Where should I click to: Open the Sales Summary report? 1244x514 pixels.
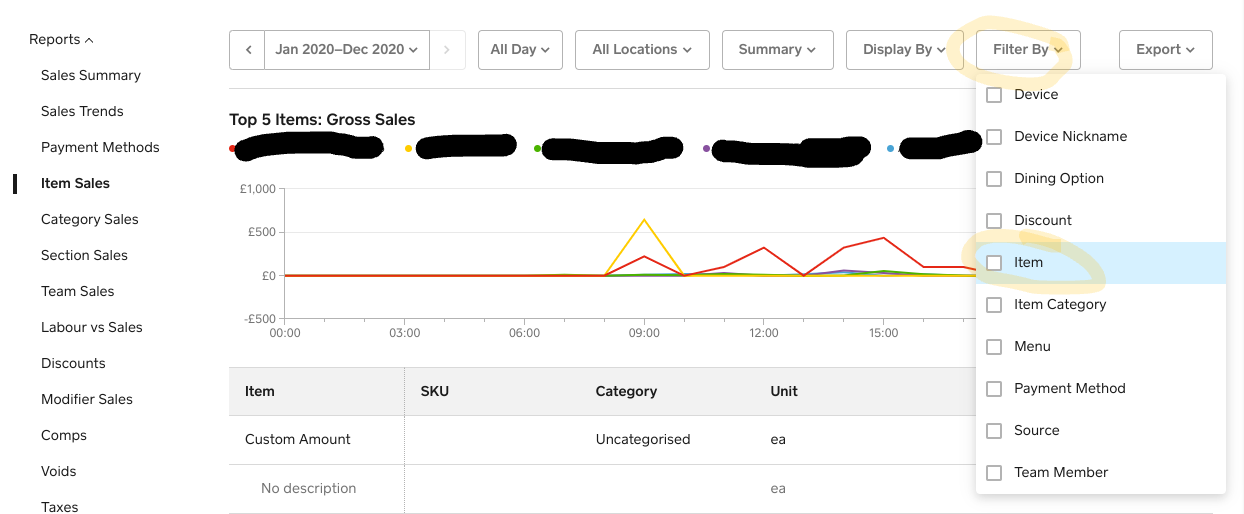(x=91, y=75)
